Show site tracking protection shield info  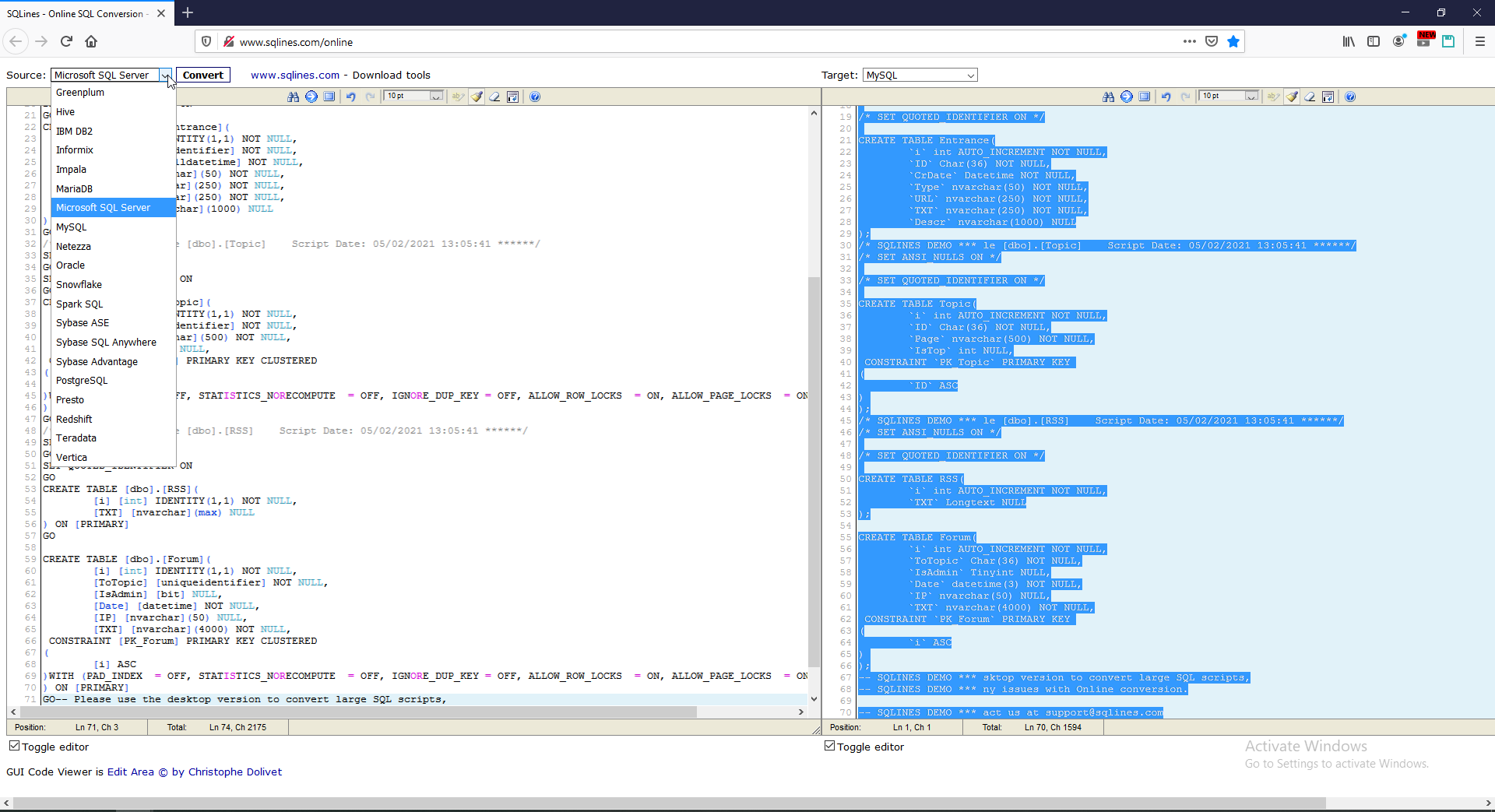[x=206, y=41]
